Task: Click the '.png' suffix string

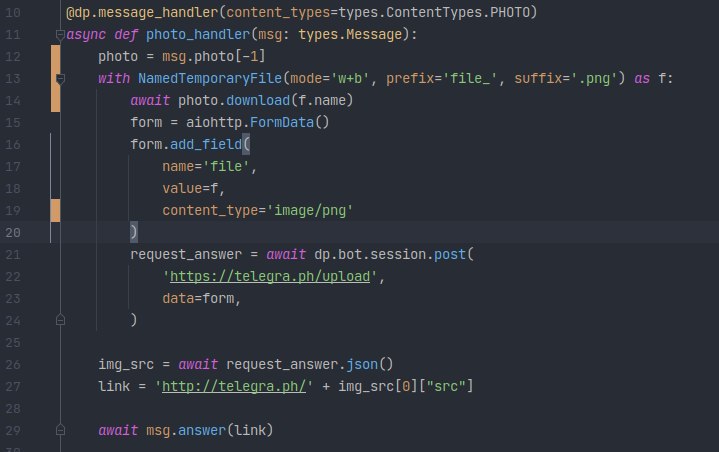Action: 593,78
